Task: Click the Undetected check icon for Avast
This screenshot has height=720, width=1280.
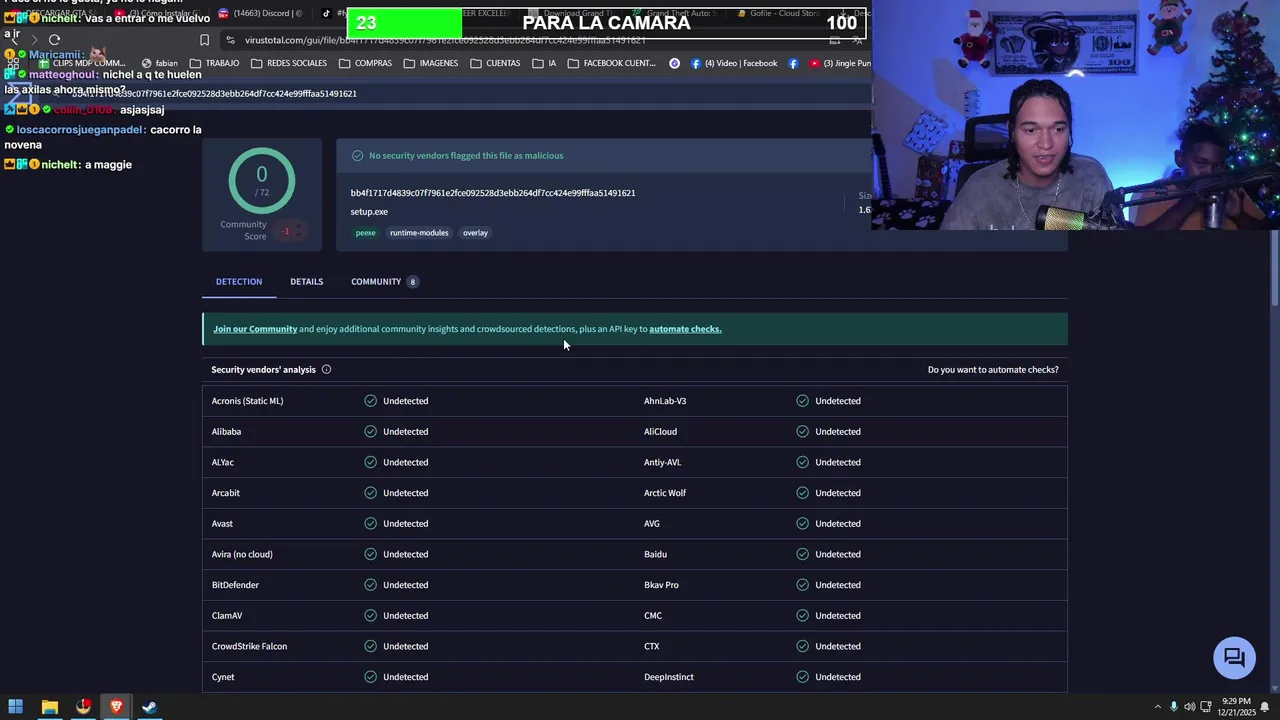Action: 370,524
